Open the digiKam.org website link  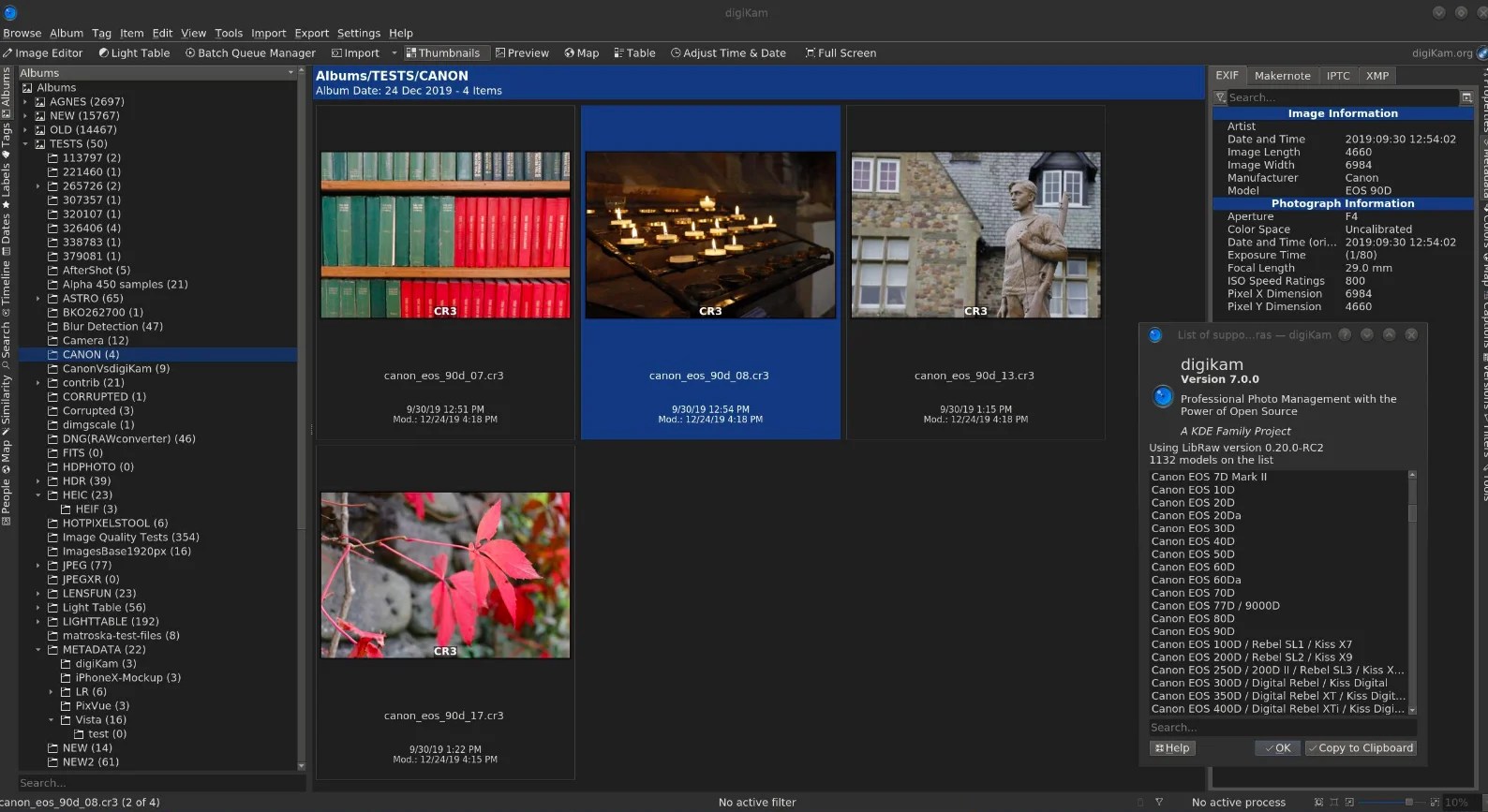point(1443,53)
